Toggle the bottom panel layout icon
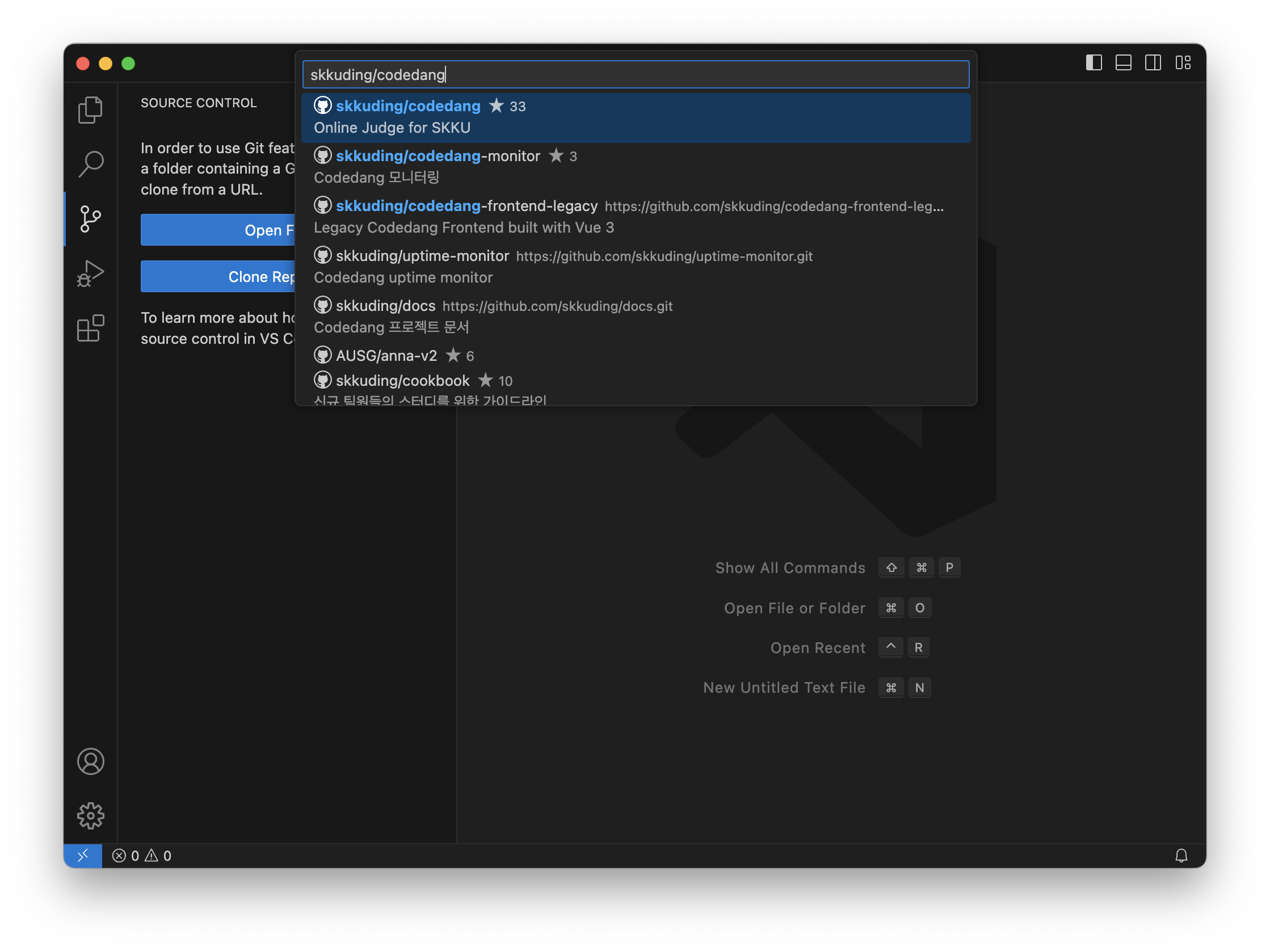Image resolution: width=1270 pixels, height=952 pixels. (1124, 62)
